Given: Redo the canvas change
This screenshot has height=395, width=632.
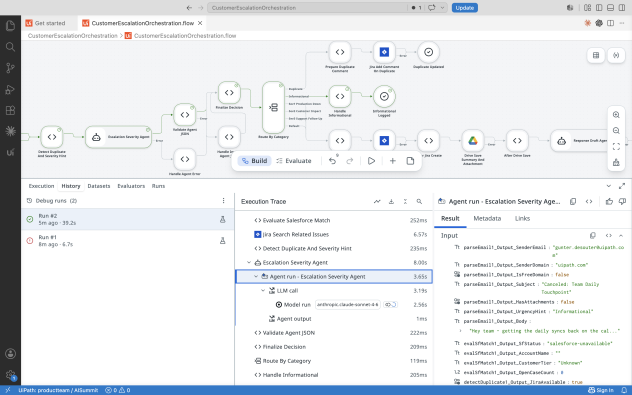Looking at the screenshot, I should [x=350, y=161].
